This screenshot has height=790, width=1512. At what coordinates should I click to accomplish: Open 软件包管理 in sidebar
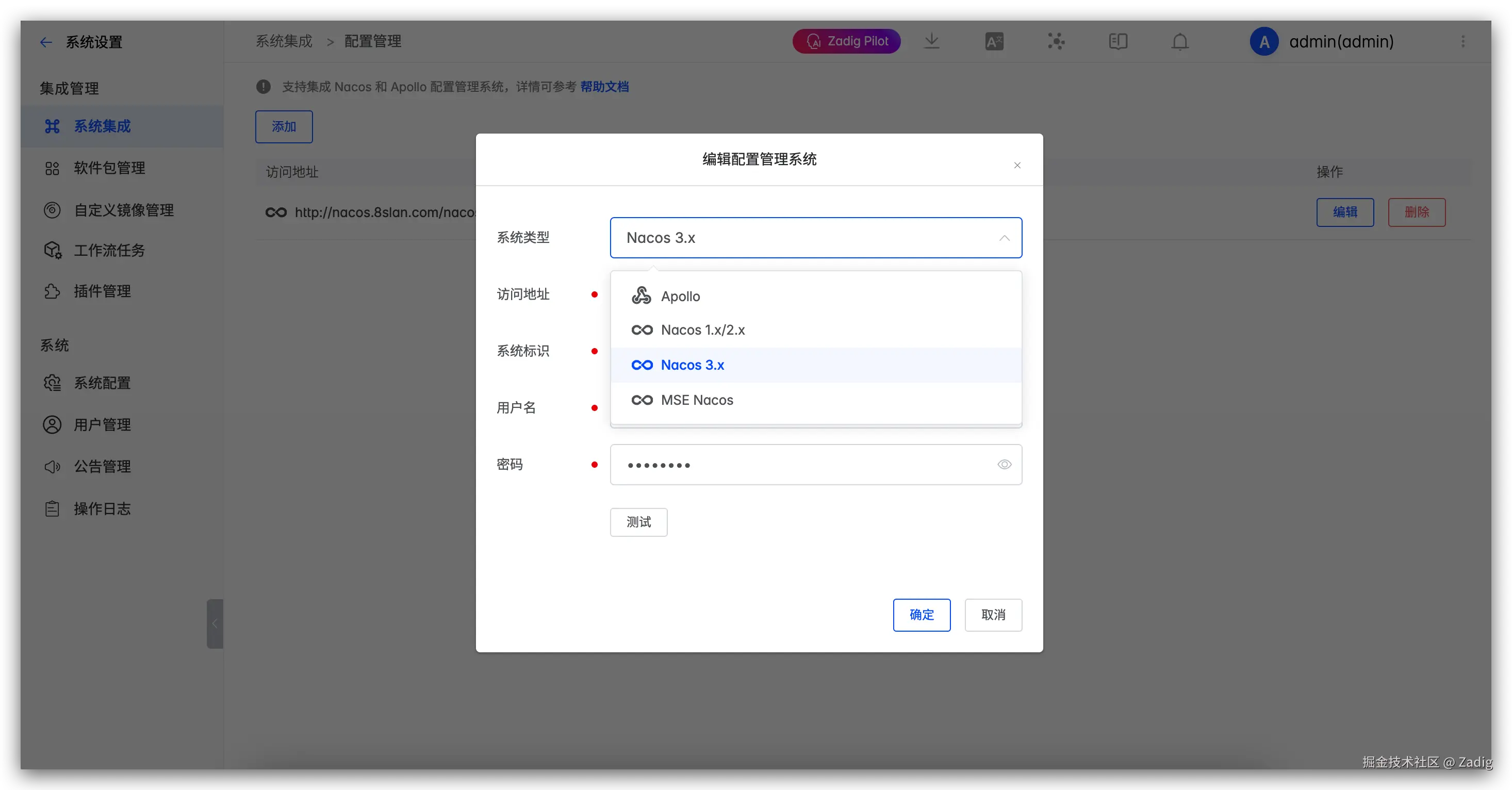point(109,168)
